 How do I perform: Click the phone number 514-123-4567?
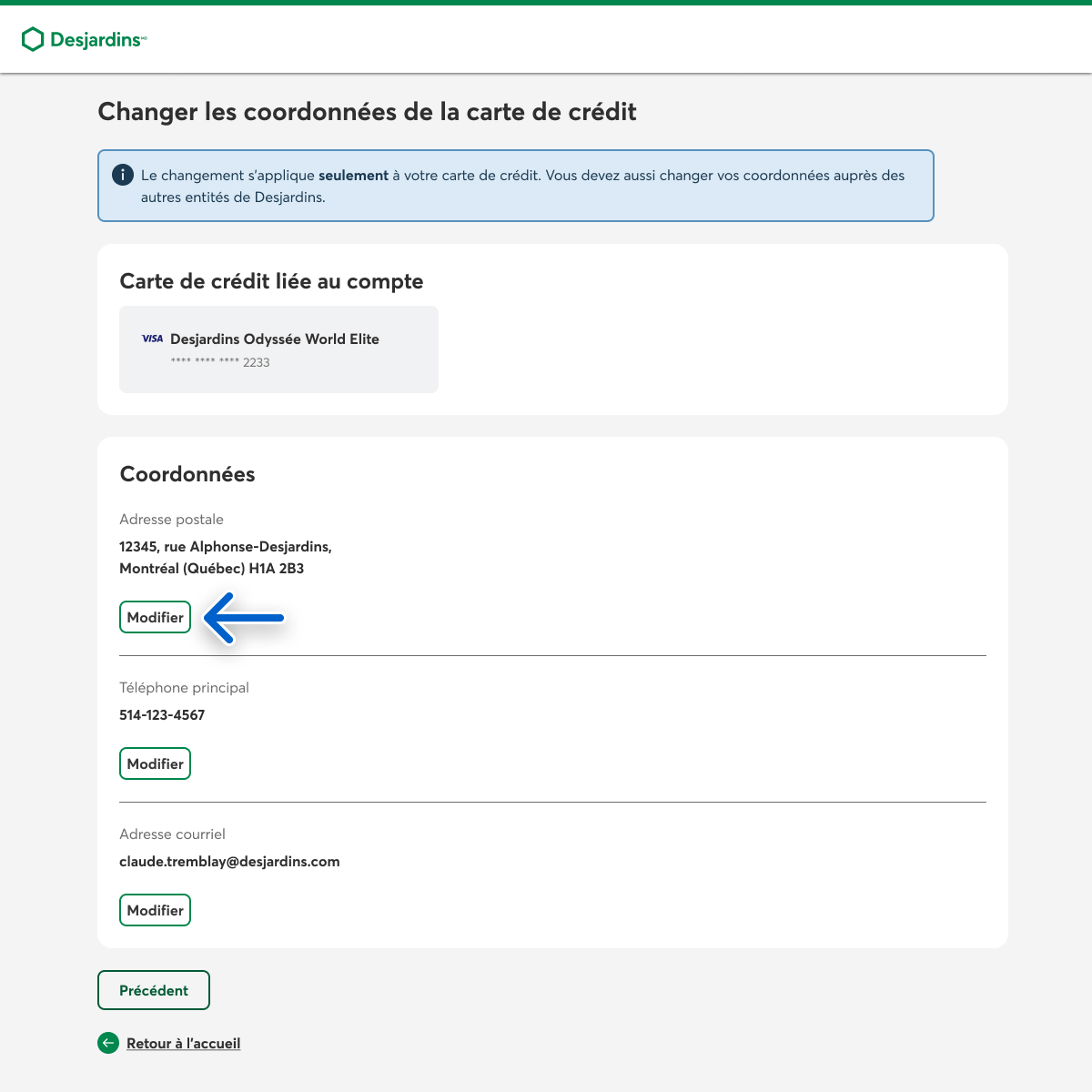point(162,715)
